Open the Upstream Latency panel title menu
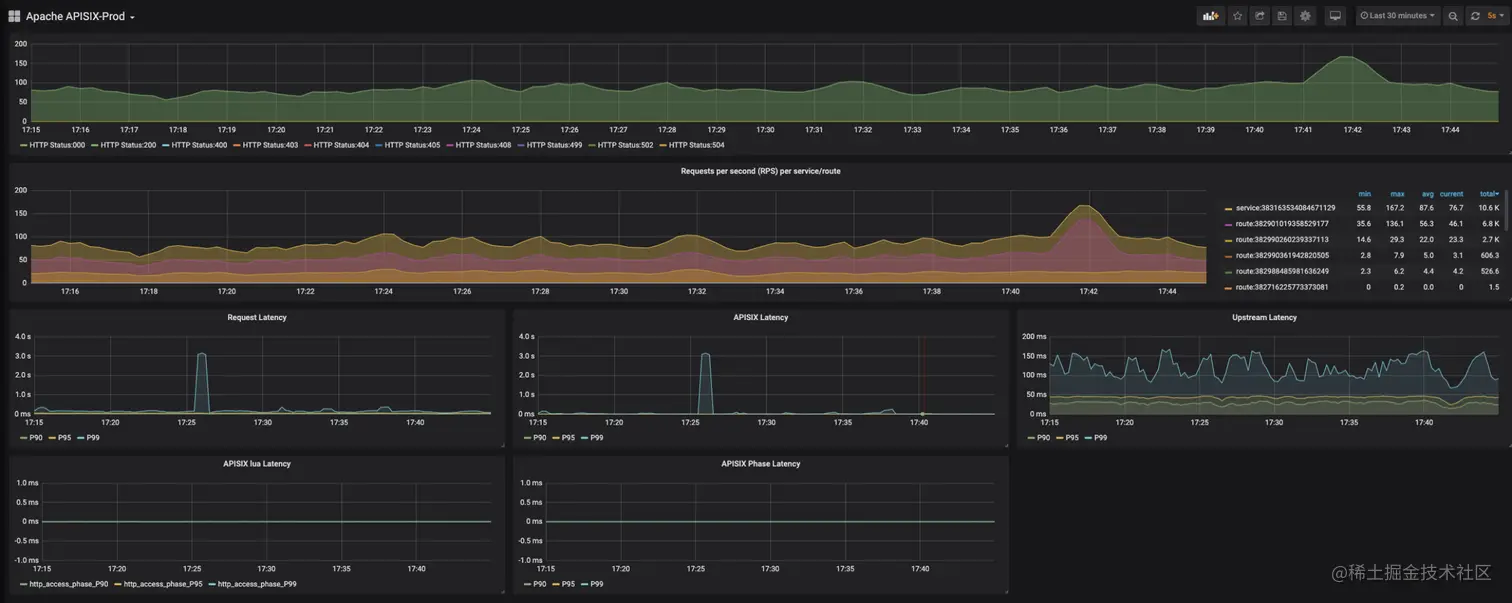The width and height of the screenshot is (1512, 603). 1264,318
